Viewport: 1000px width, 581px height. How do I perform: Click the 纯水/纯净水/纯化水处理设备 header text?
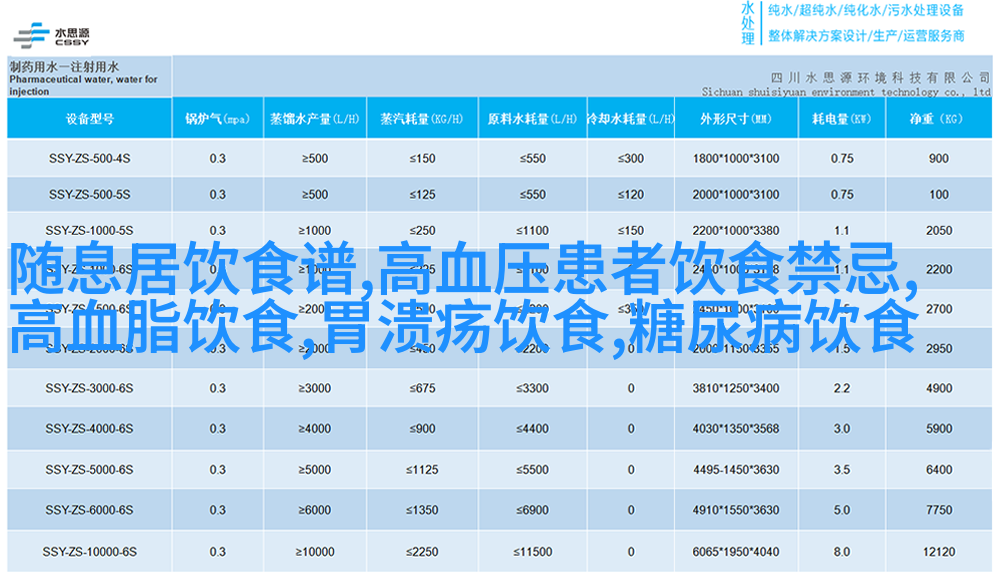(865, 11)
